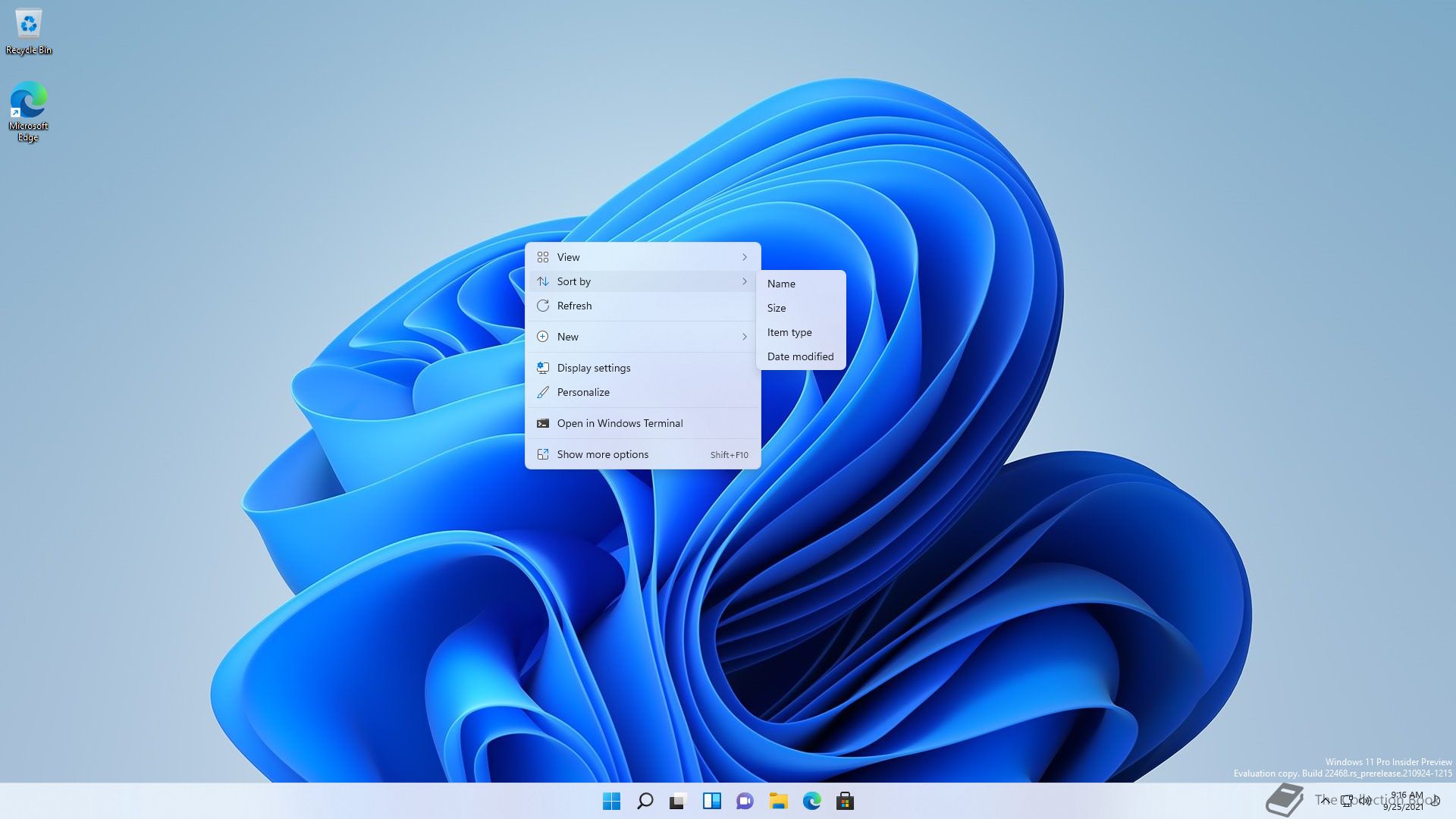Viewport: 1456px width, 819px height.
Task: Open File Explorer from taskbar
Action: pyautogui.click(x=778, y=801)
